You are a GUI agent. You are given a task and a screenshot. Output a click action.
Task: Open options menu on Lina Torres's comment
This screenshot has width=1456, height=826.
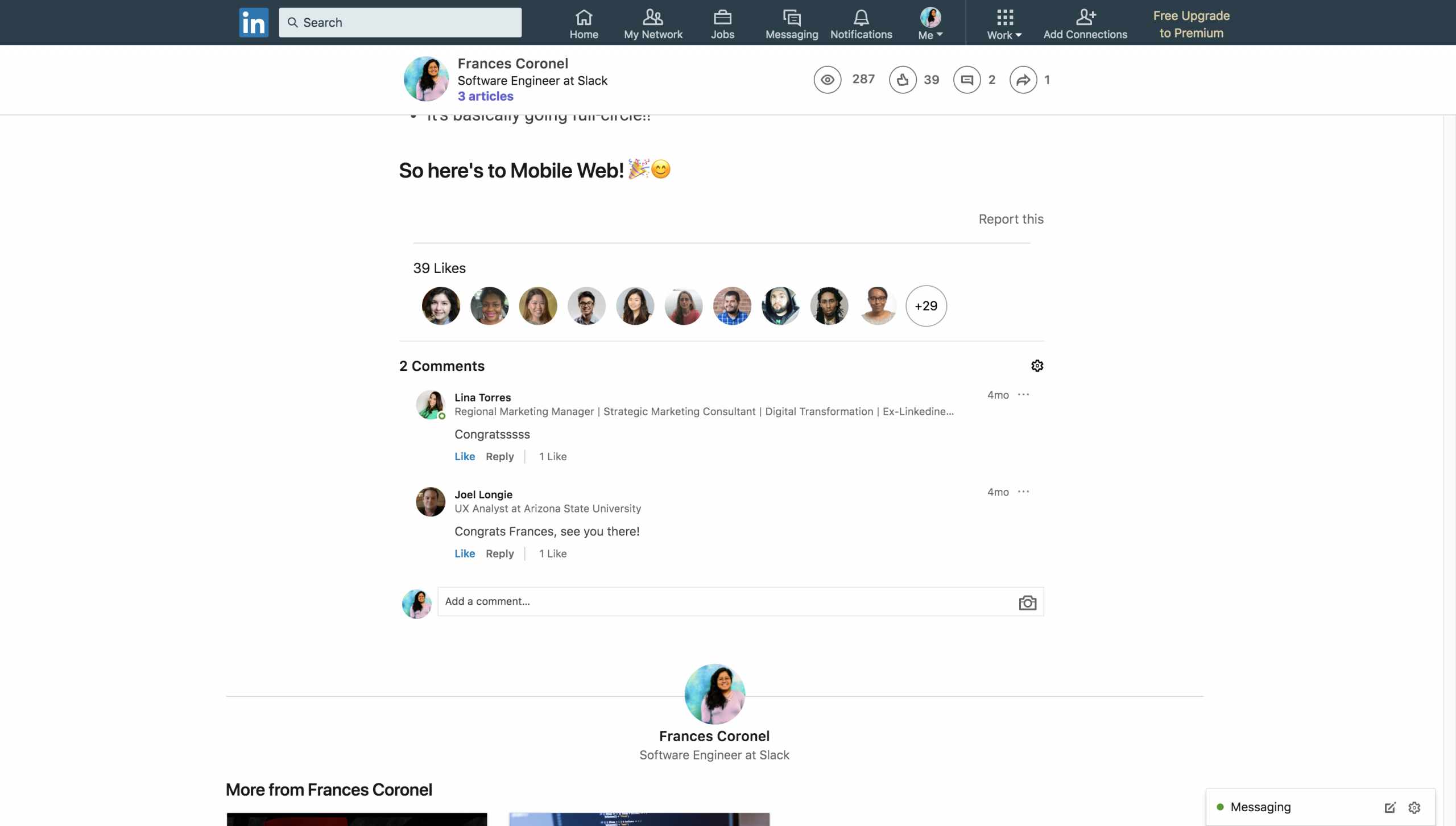click(1023, 395)
